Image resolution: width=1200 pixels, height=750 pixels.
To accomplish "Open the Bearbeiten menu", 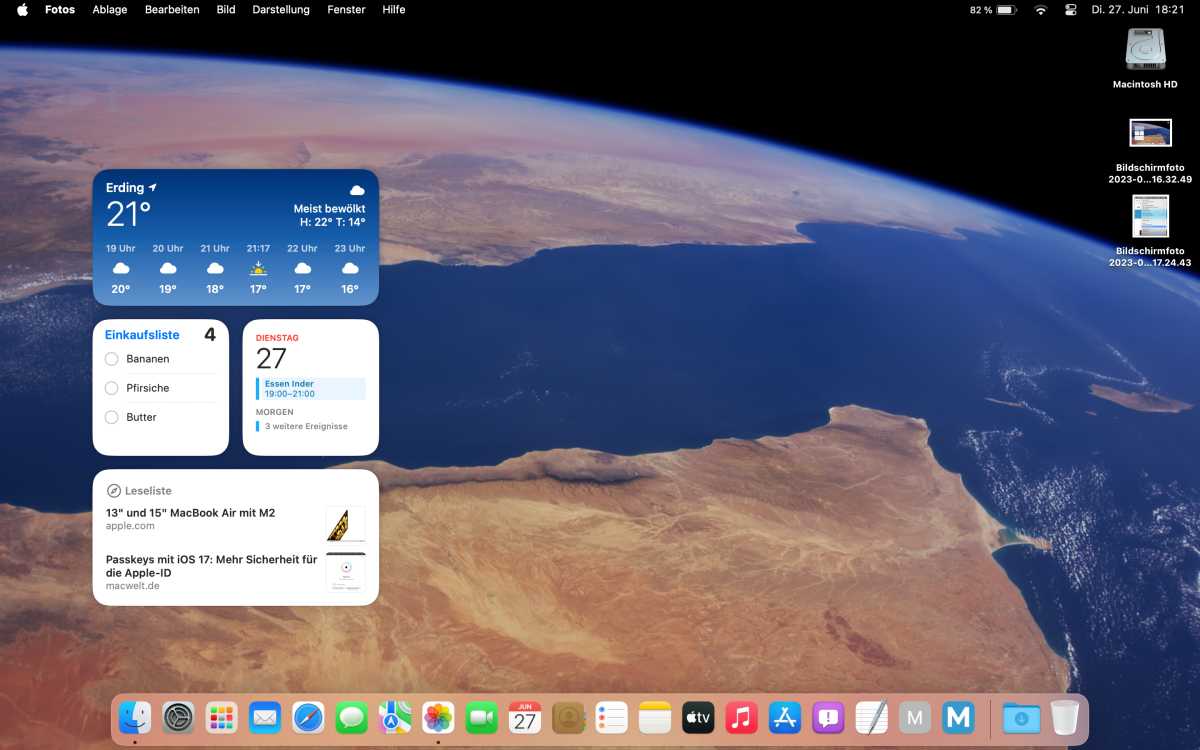I will 172,10.
